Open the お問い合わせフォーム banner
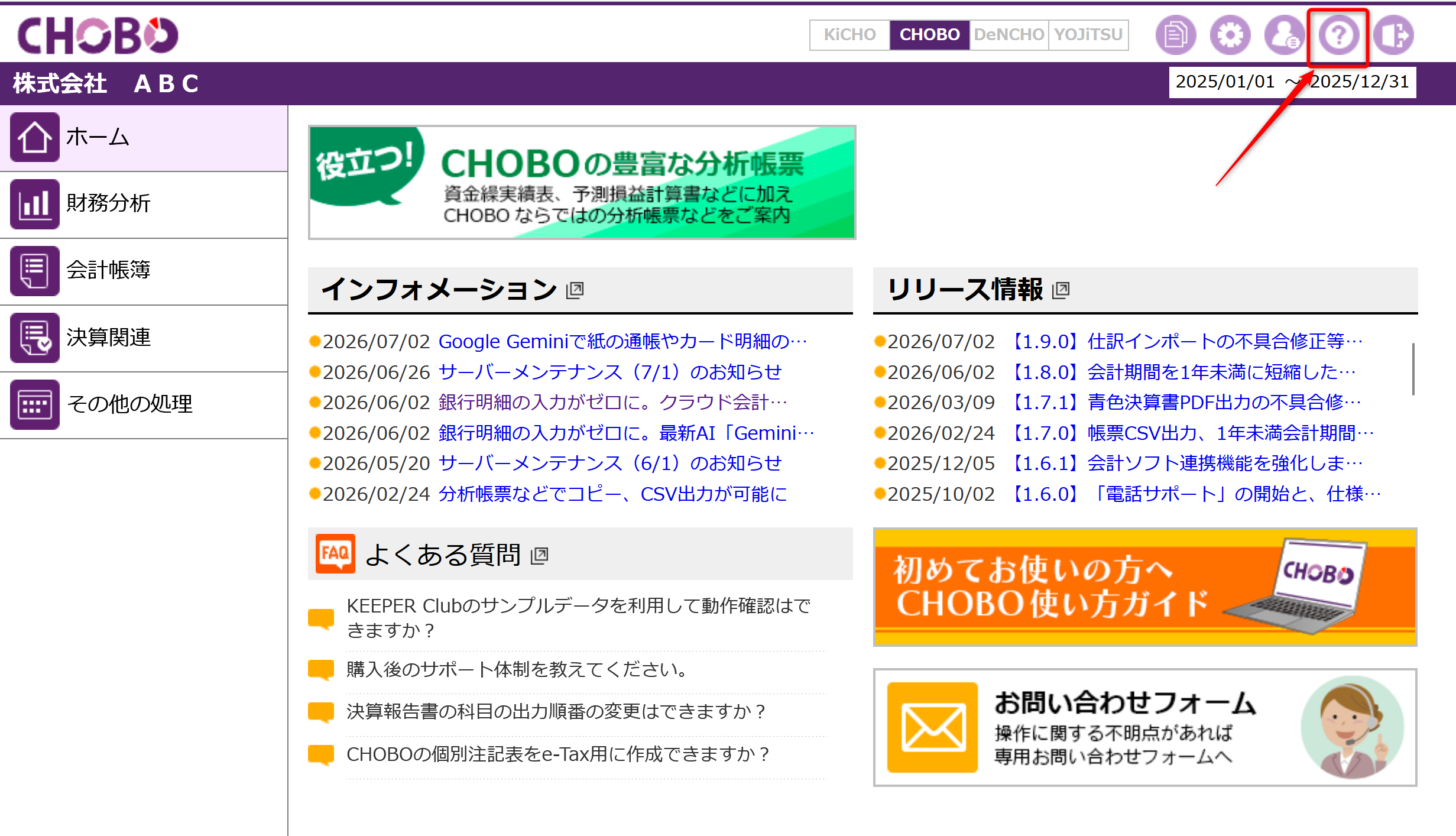 [x=1145, y=727]
